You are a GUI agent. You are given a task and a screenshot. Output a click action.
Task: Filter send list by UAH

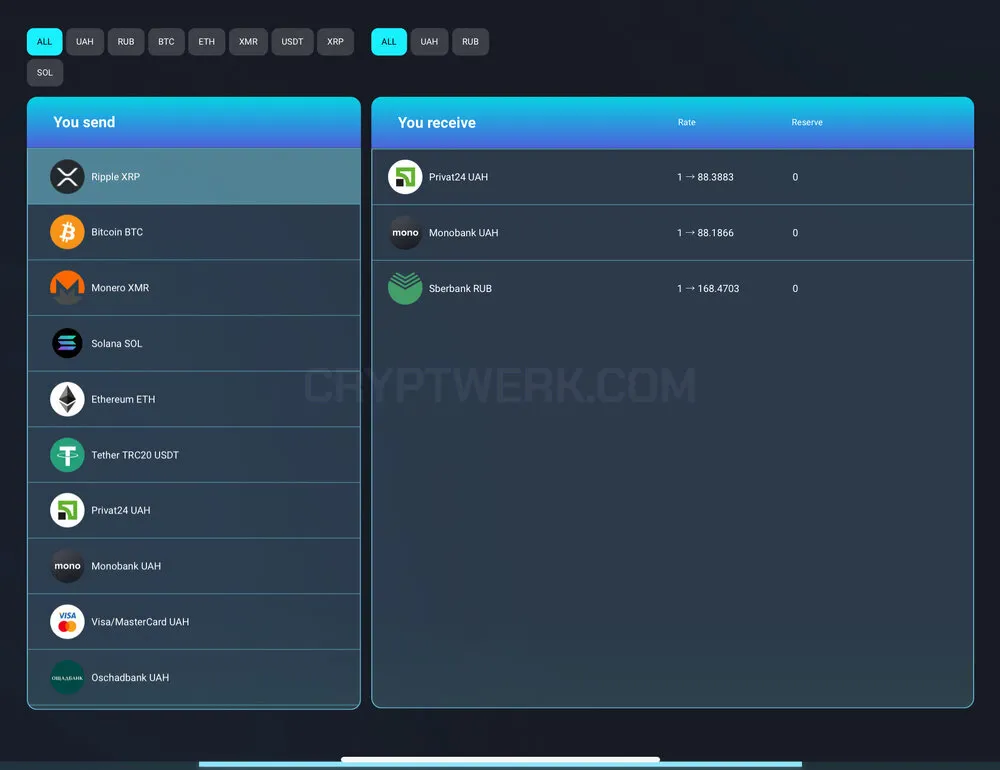pos(85,41)
